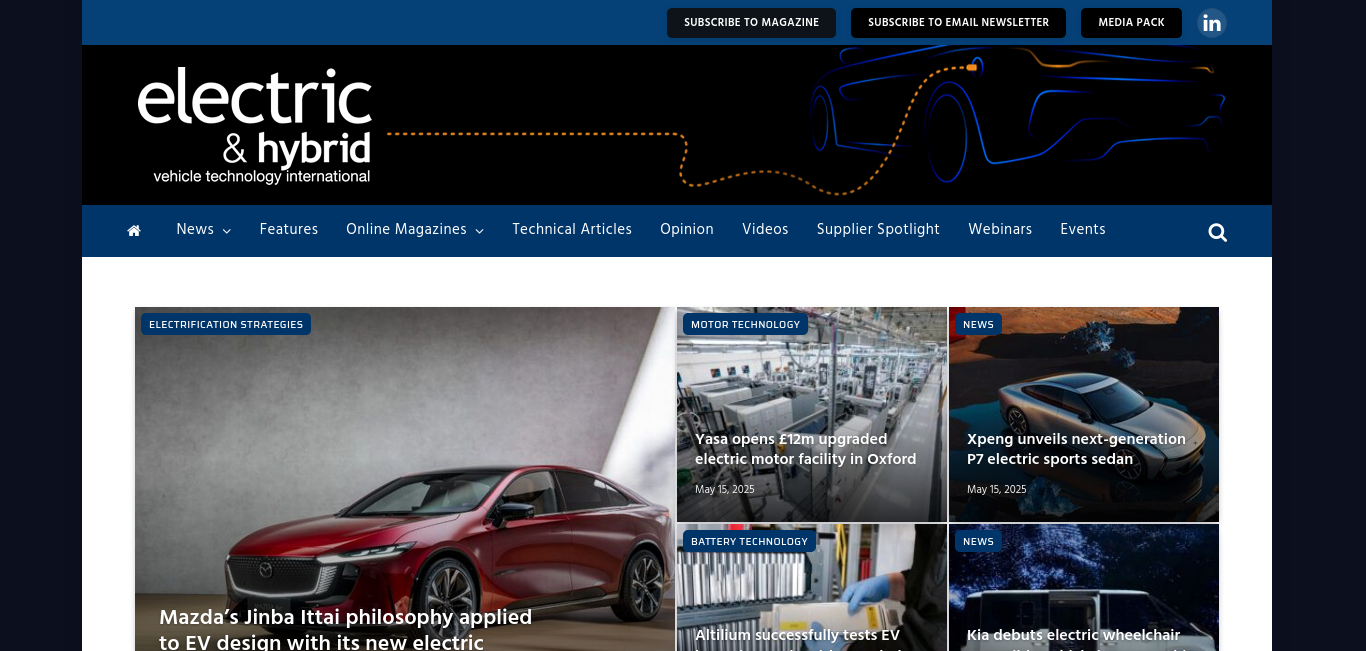Image resolution: width=1366 pixels, height=651 pixels.
Task: Click News tag on Kia article
Action: click(978, 541)
